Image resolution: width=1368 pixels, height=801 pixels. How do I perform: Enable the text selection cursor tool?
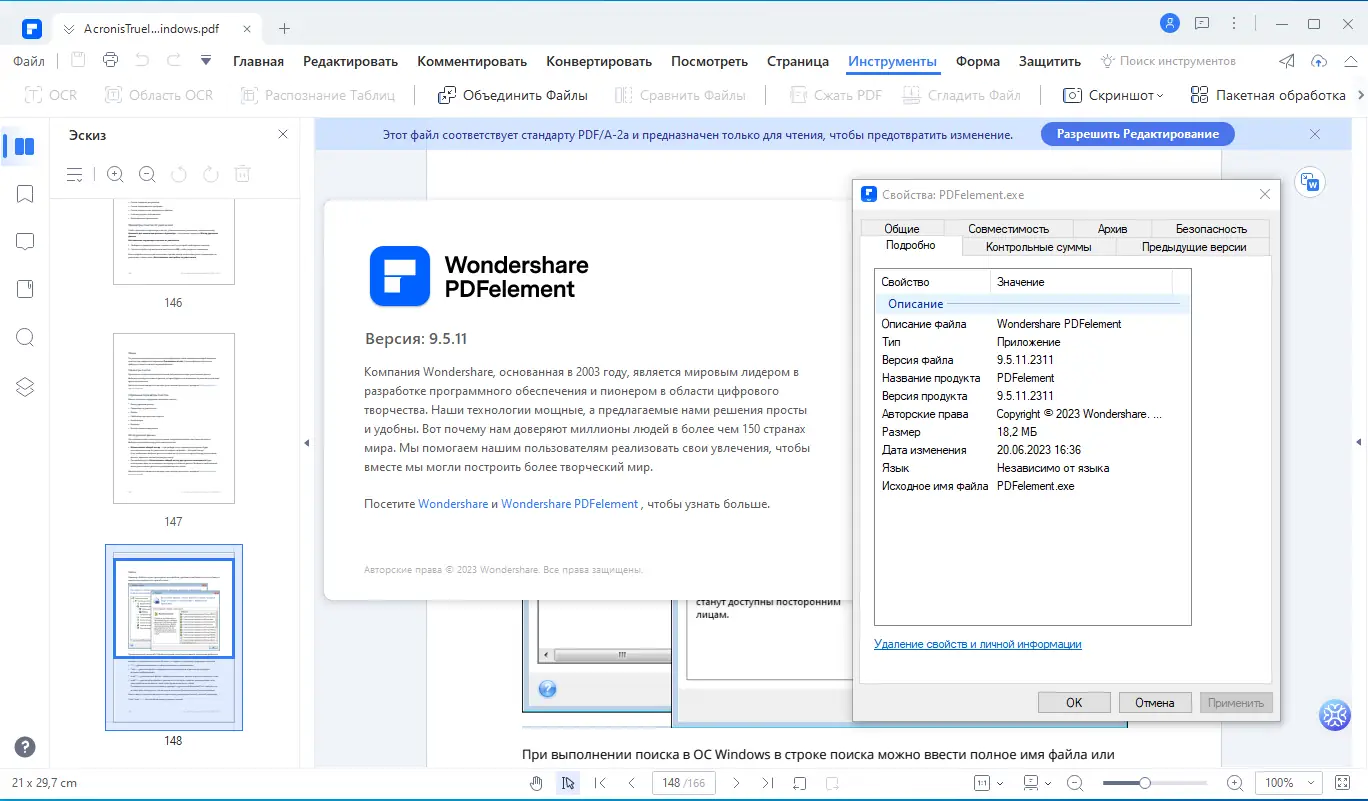tap(568, 783)
